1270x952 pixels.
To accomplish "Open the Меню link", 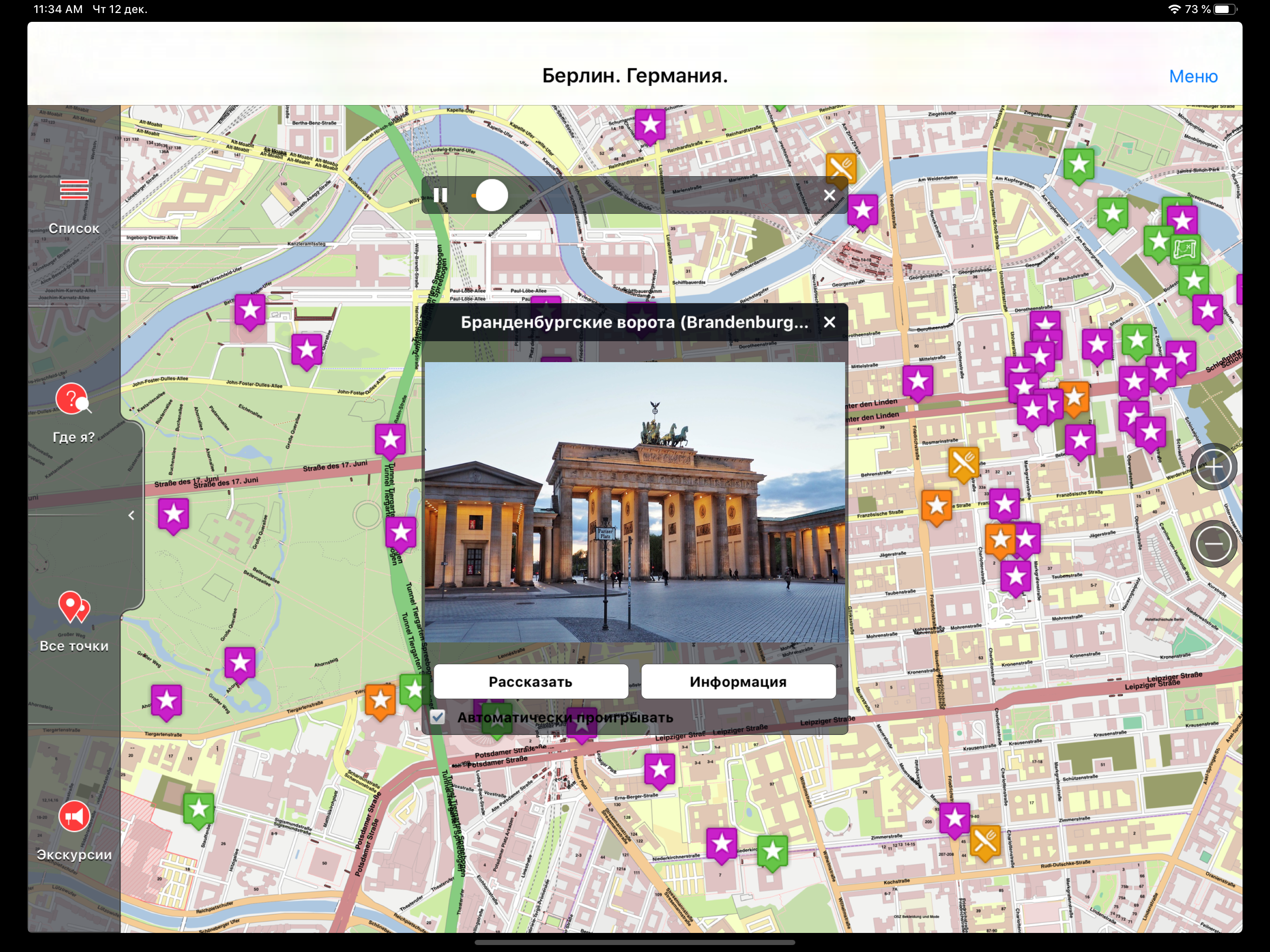I will point(1193,76).
